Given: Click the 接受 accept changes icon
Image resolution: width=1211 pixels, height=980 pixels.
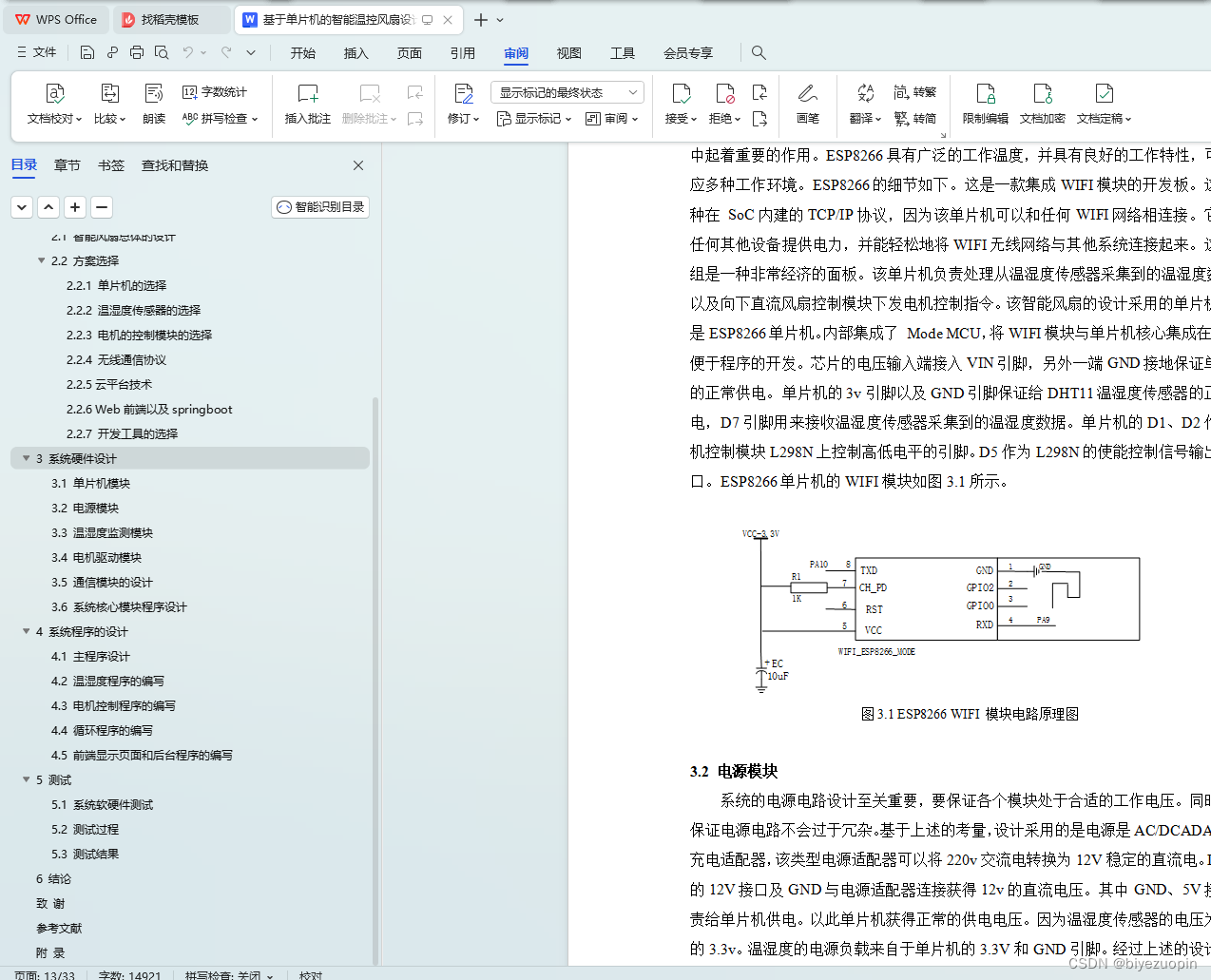Looking at the screenshot, I should pos(681,93).
